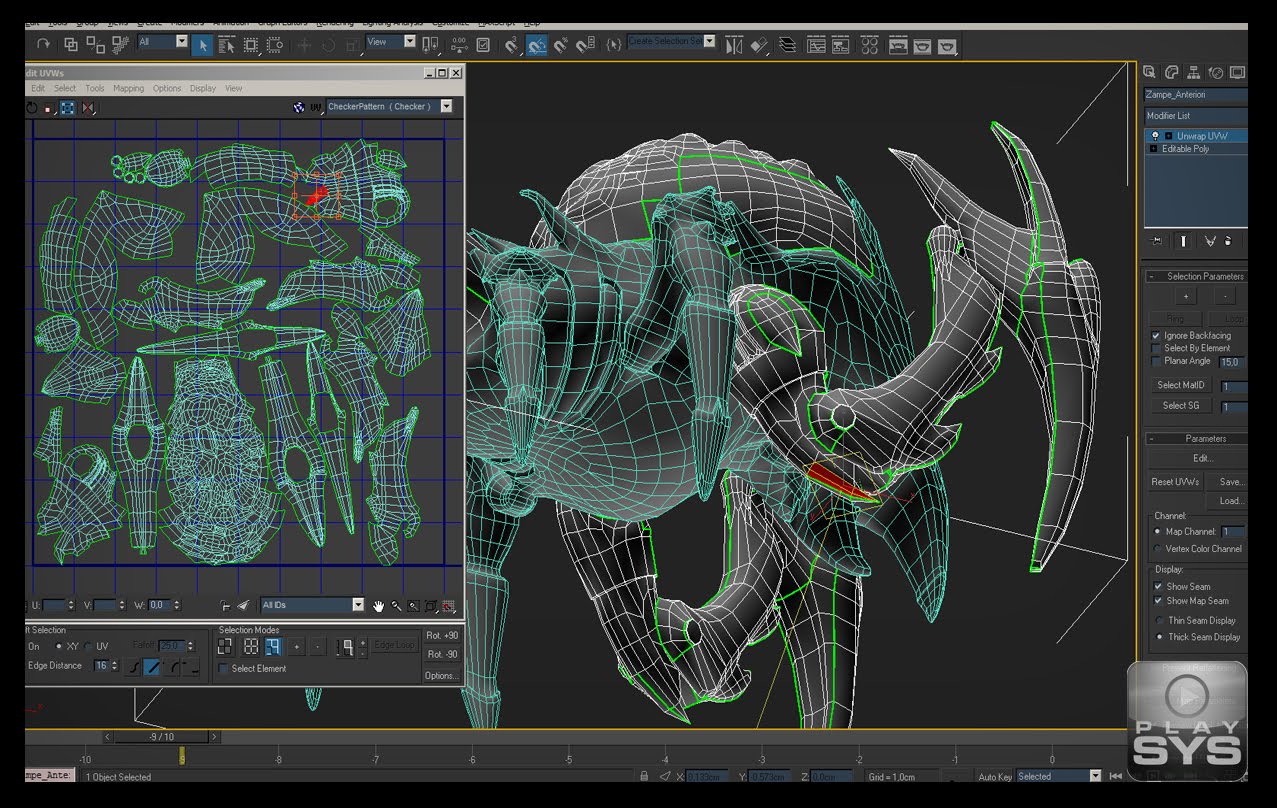
Task: Open Display menu in Edit UVWs
Action: pos(203,88)
